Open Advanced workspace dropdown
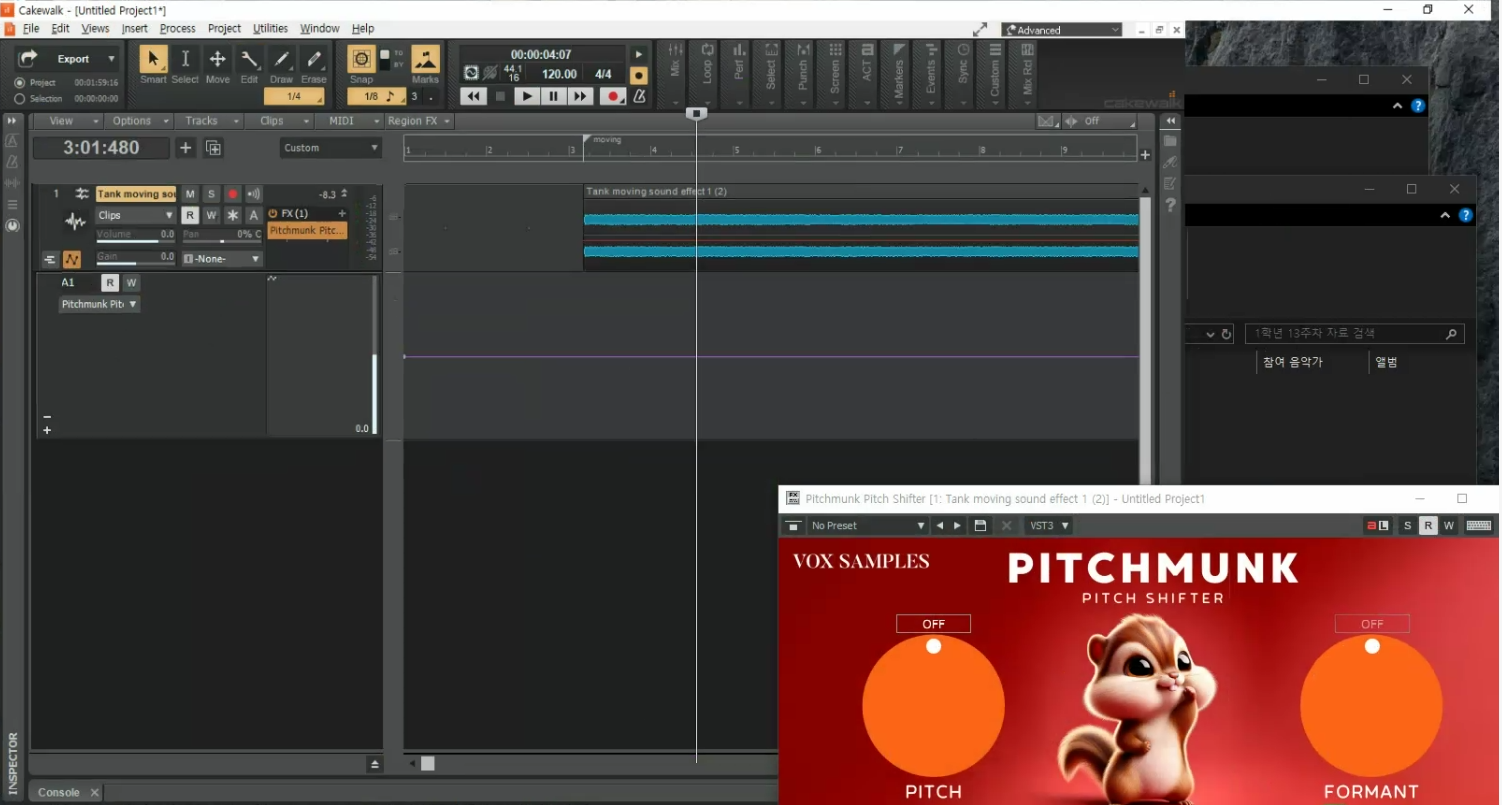Viewport: 1502px width, 805px height. click(x=1062, y=30)
